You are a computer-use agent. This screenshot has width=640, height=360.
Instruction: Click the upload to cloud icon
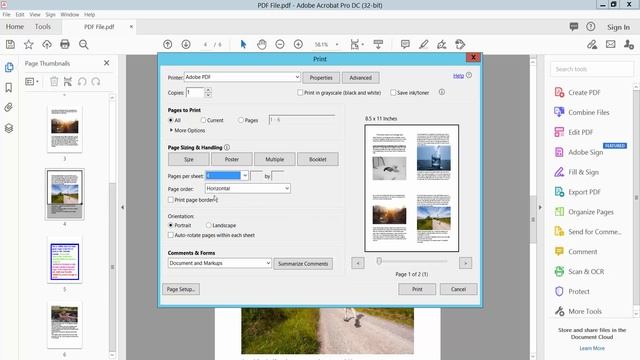(47, 44)
